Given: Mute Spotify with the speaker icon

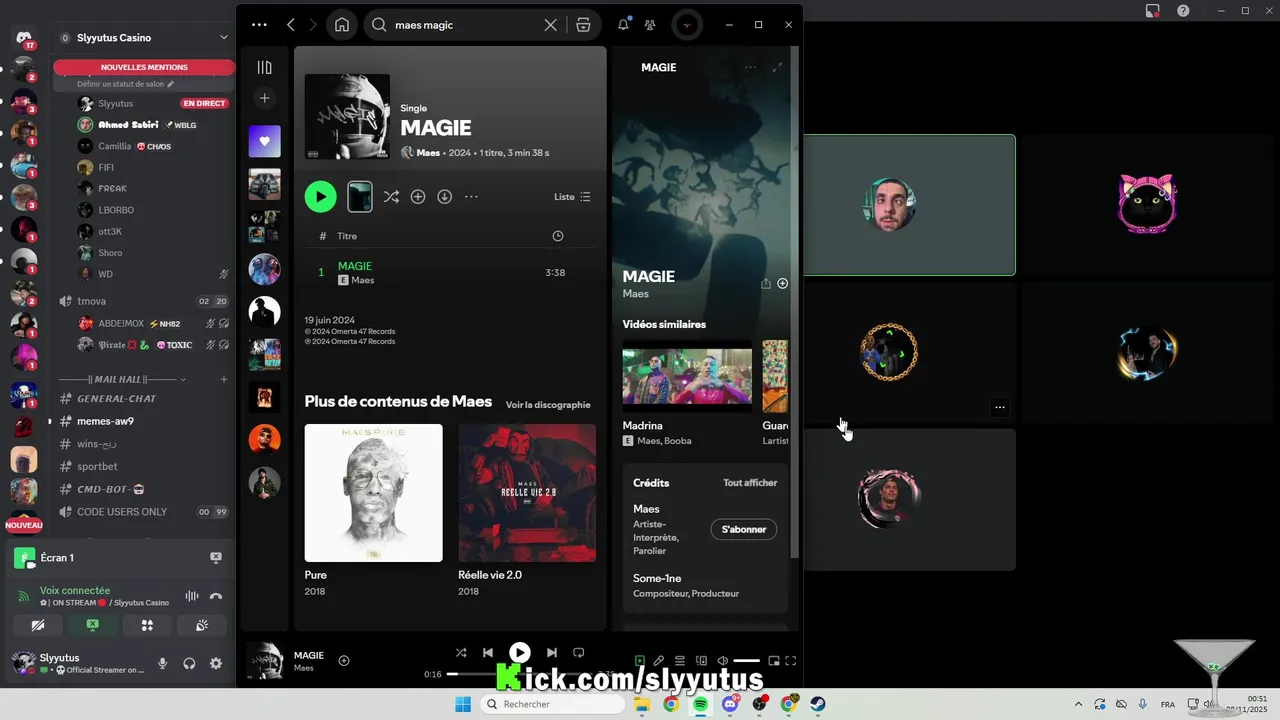Looking at the screenshot, I should [722, 661].
